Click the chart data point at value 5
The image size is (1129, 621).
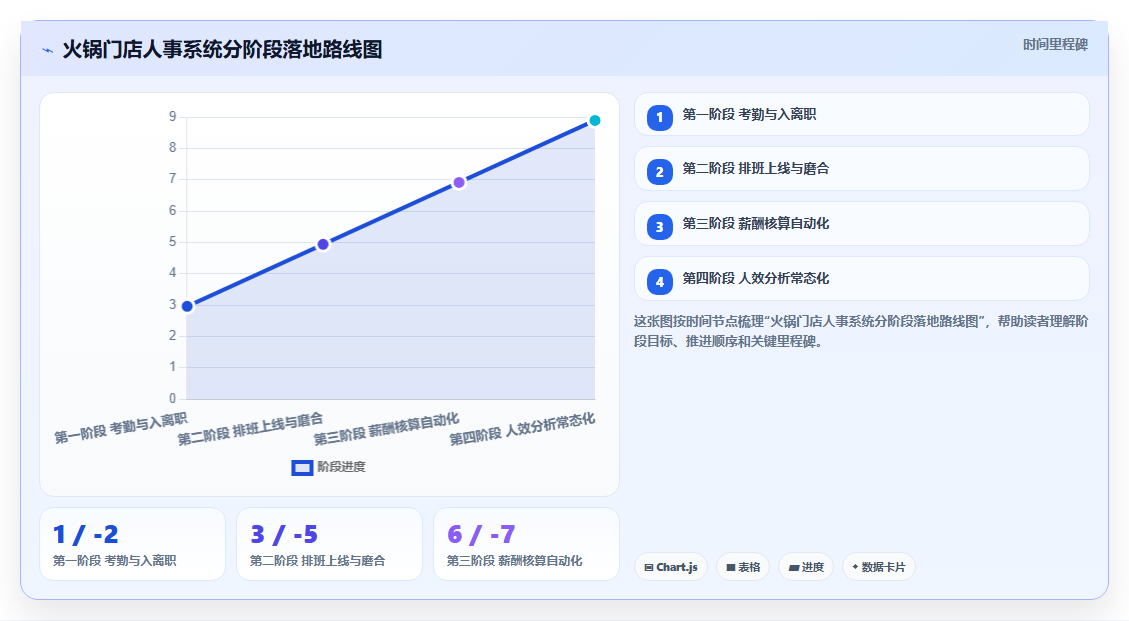(x=323, y=244)
